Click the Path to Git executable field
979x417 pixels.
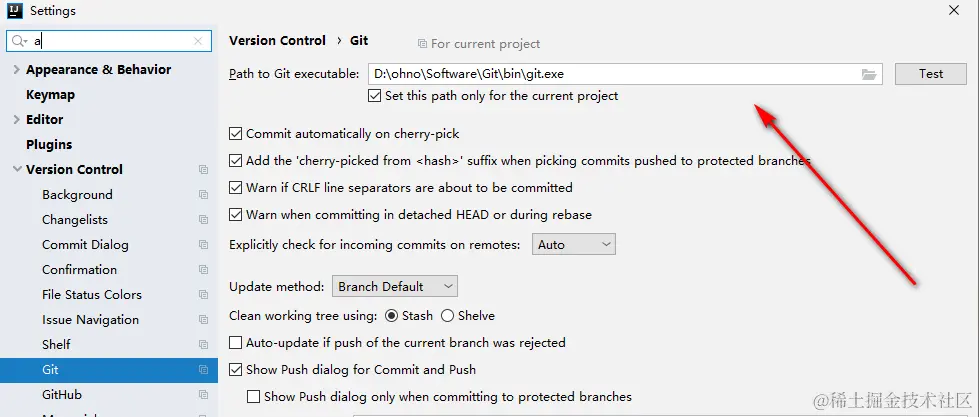pyautogui.click(x=610, y=74)
